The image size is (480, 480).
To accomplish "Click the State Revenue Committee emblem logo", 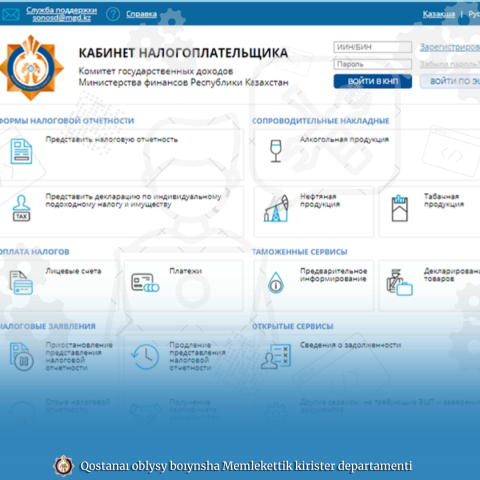I will pyautogui.click(x=31, y=68).
